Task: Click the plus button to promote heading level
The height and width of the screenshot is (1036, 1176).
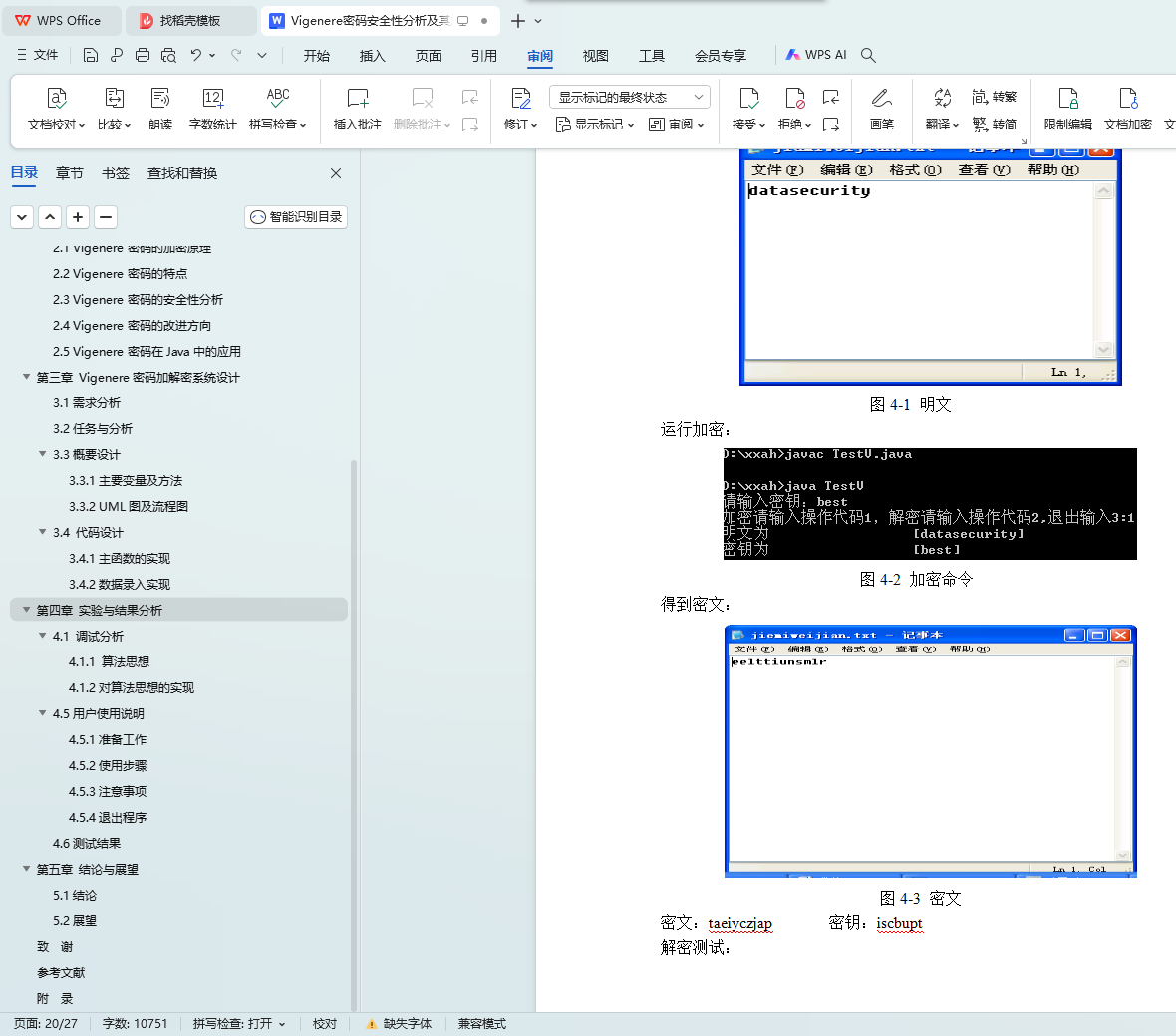Action: click(78, 217)
